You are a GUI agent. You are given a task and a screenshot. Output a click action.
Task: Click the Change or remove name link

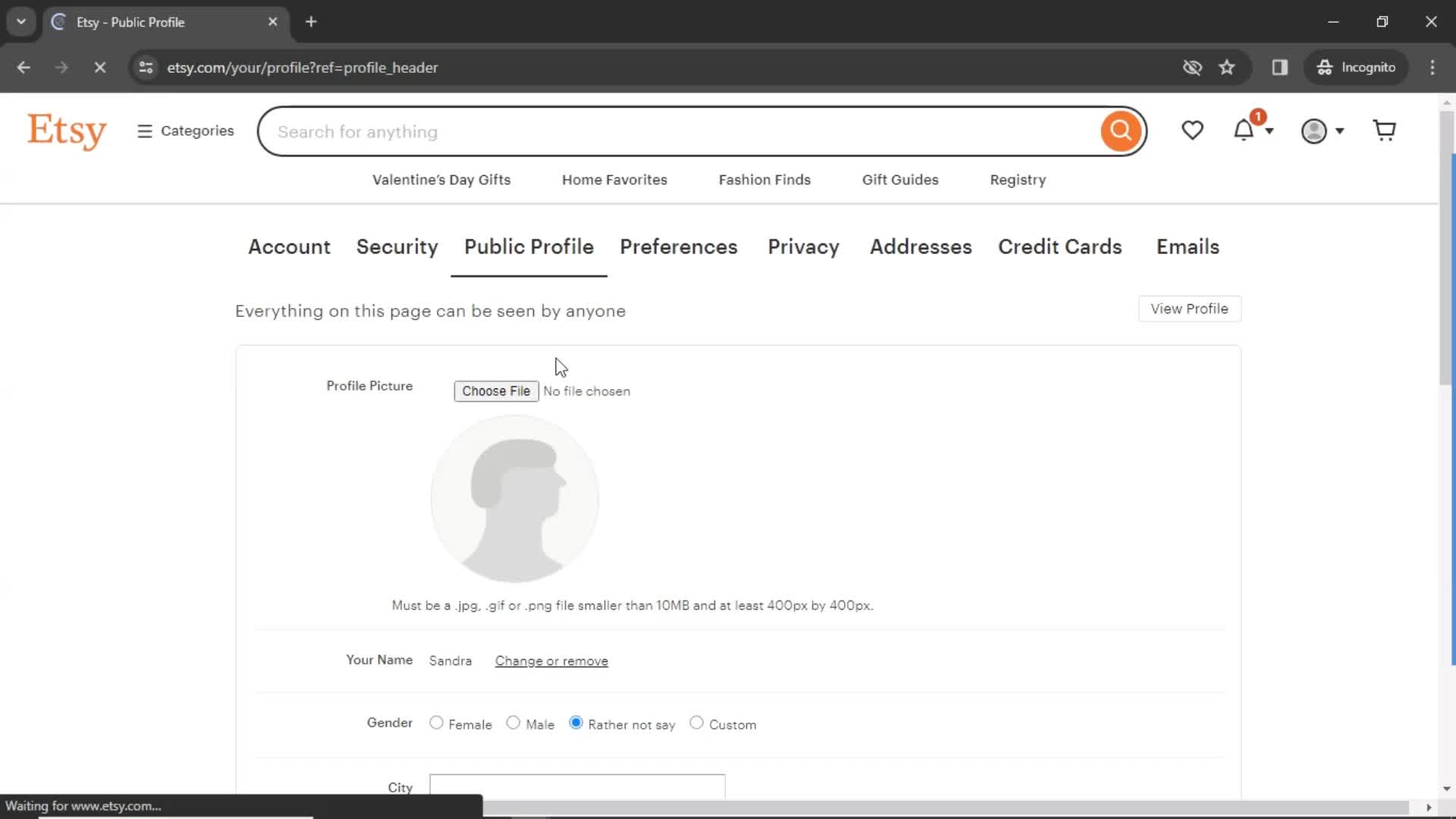550,660
